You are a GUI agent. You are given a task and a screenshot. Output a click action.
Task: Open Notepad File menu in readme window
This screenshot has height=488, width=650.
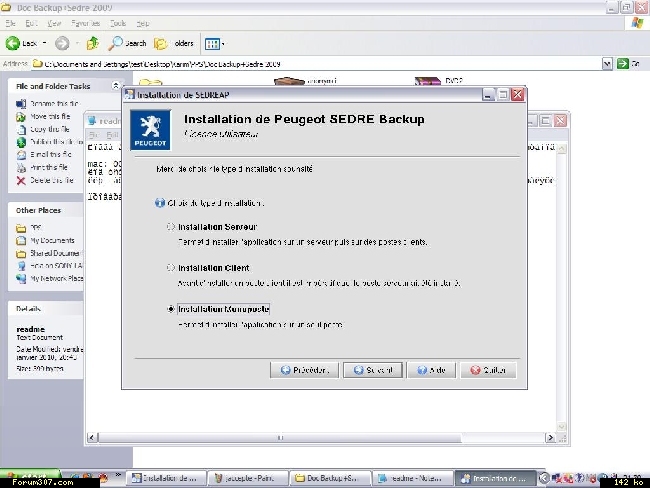pos(94,134)
